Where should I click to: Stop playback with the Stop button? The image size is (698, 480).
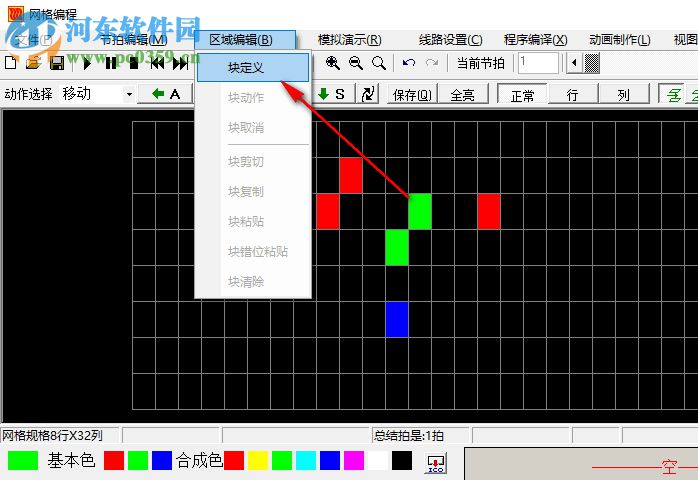tap(134, 63)
